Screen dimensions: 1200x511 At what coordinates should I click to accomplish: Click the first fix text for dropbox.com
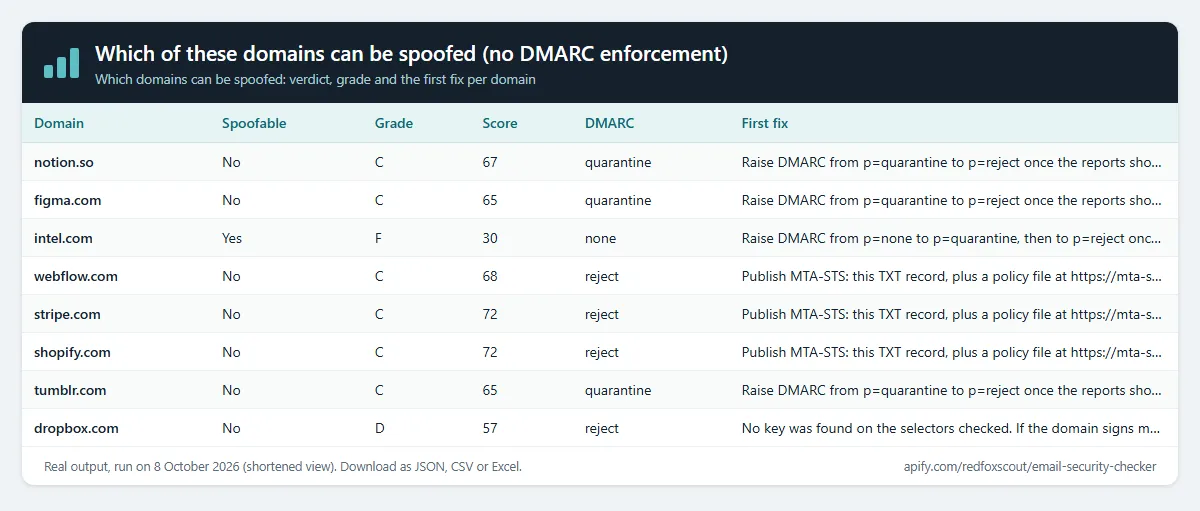(x=952, y=428)
